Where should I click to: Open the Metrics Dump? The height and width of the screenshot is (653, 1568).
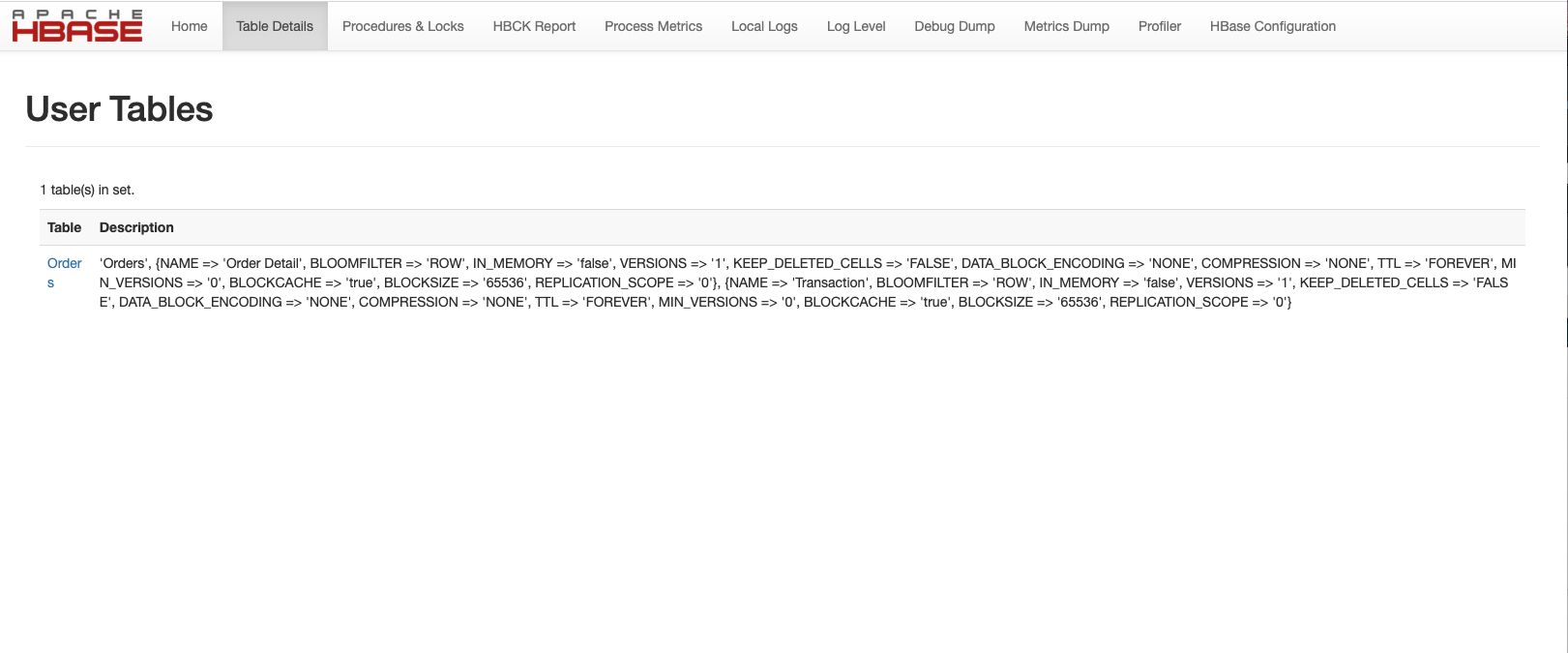1067,26
